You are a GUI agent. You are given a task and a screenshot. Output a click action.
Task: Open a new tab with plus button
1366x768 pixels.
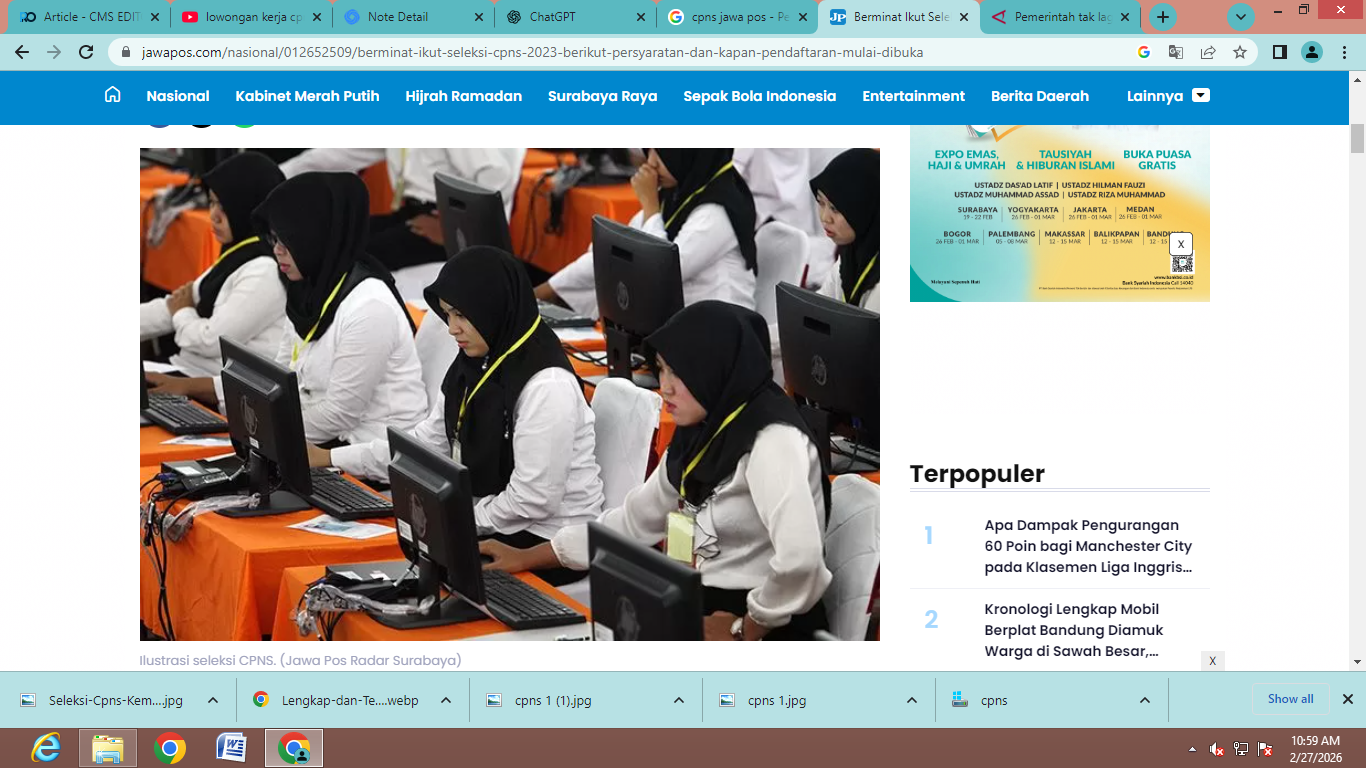click(x=1162, y=17)
